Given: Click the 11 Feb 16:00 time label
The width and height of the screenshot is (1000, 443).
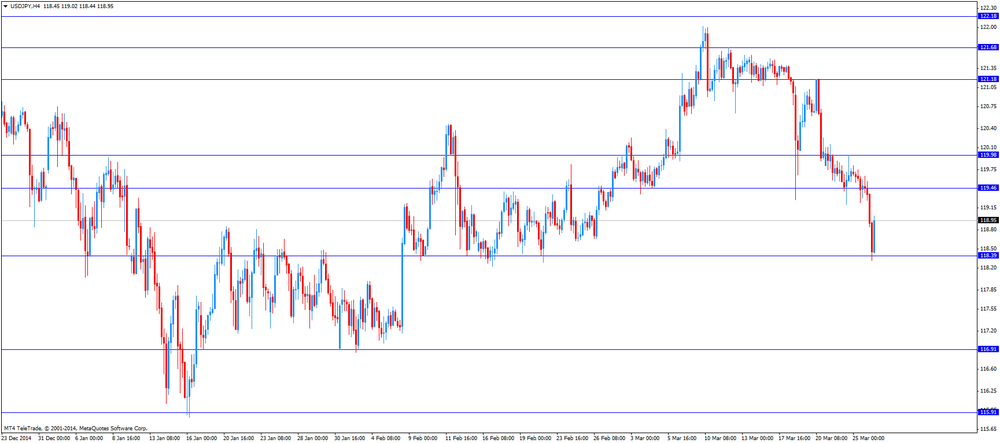Looking at the screenshot, I should click(461, 439).
